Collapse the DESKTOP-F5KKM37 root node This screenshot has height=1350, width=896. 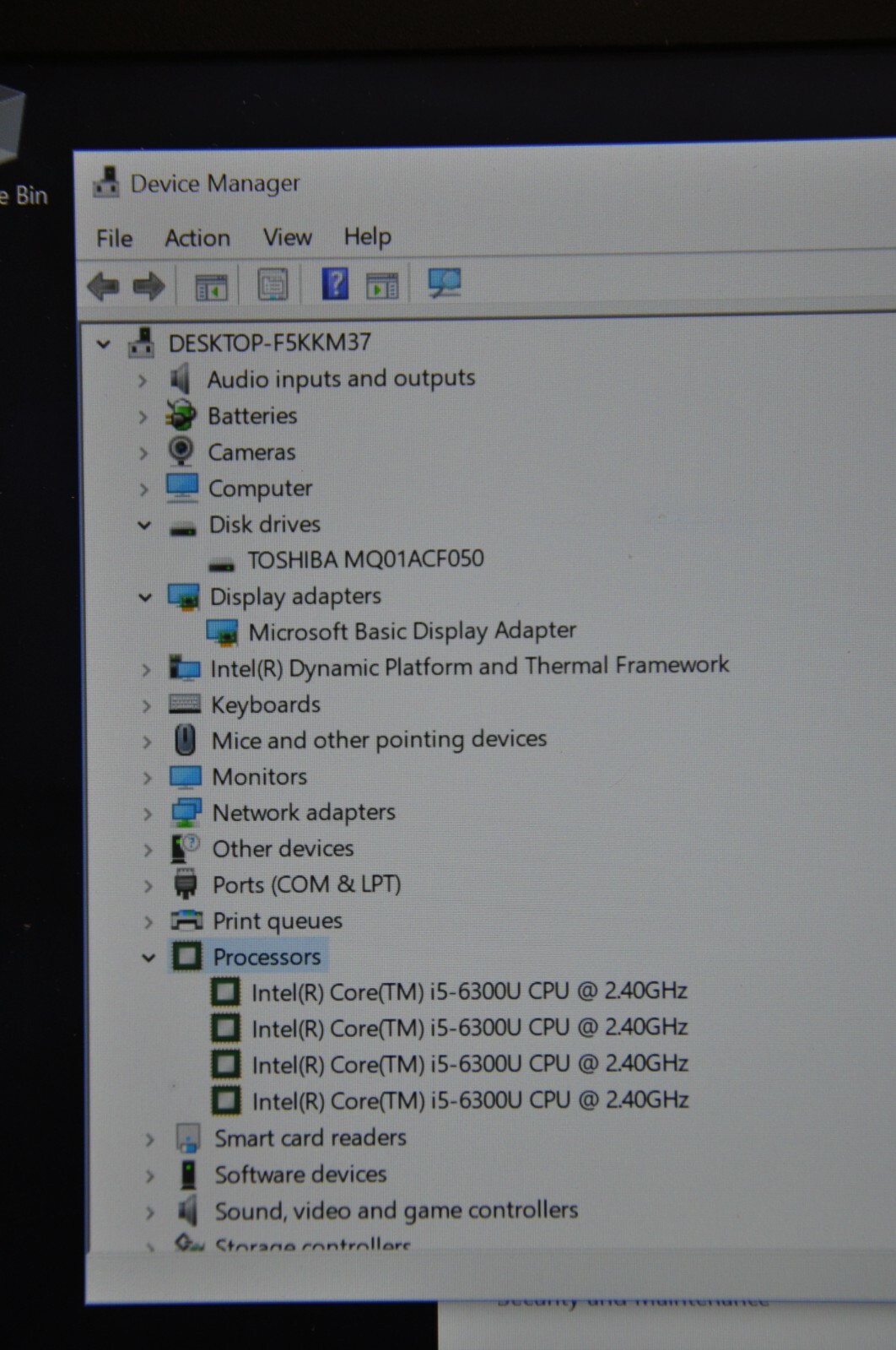click(103, 343)
